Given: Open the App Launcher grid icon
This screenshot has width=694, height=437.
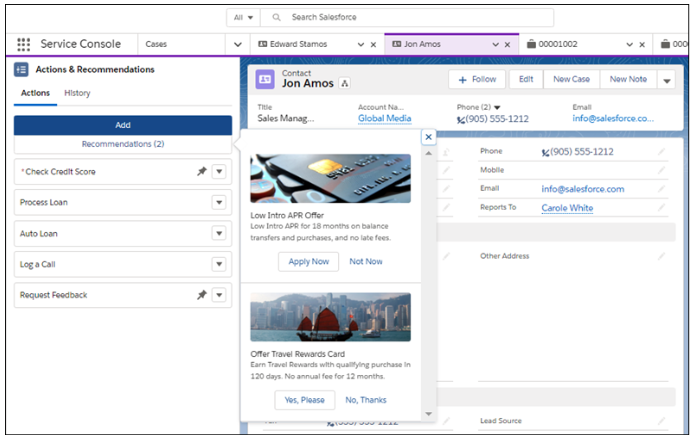Looking at the screenshot, I should click(23, 44).
